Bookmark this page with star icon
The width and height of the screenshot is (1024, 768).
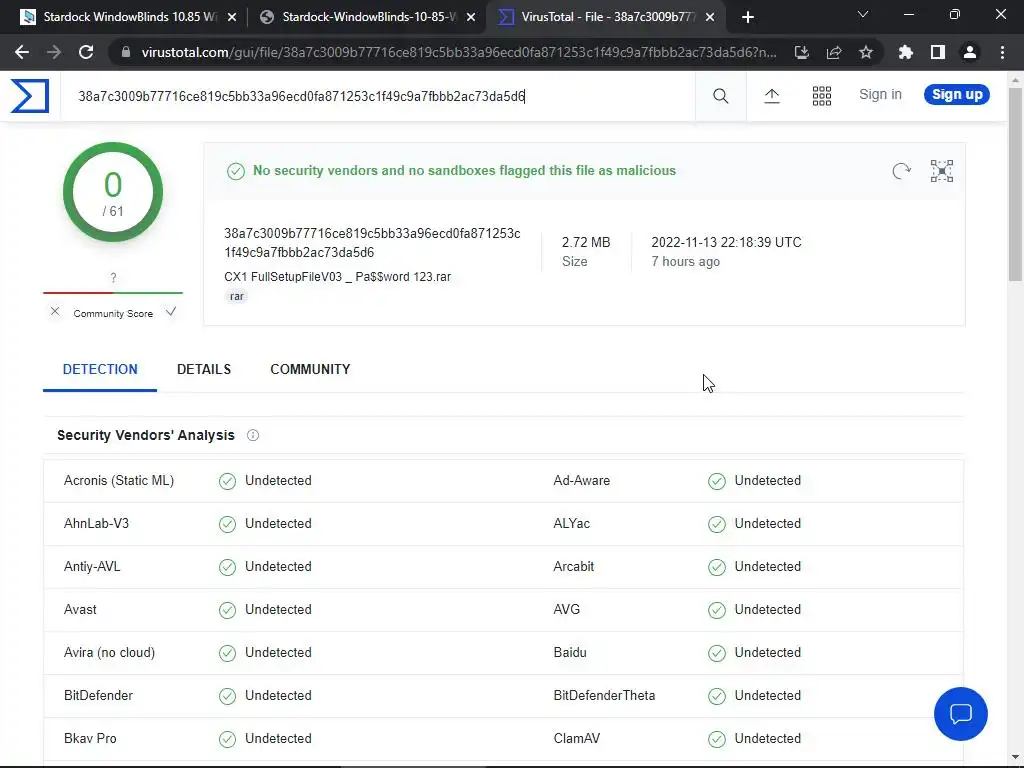click(x=866, y=52)
